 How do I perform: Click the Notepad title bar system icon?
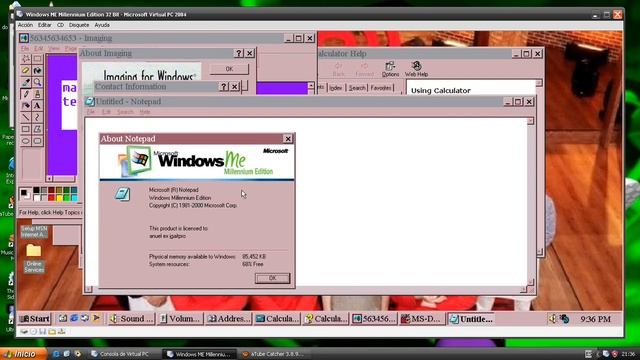(x=89, y=101)
